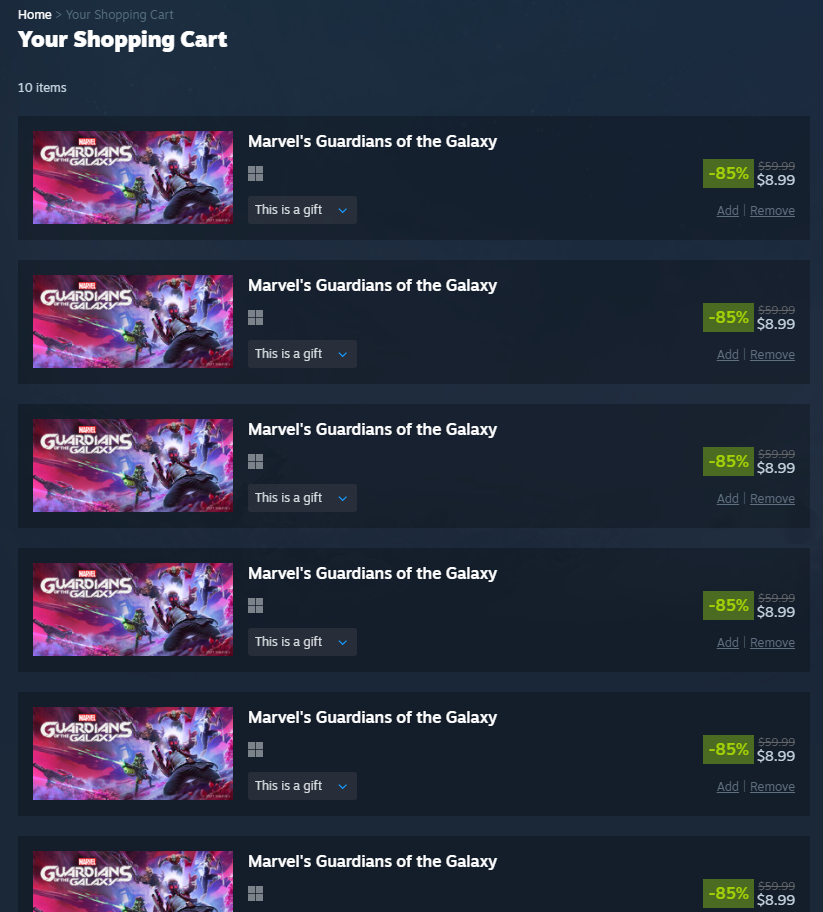Image resolution: width=823 pixels, height=912 pixels.
Task: Remove the third Guardians of the Galaxy item
Action: point(772,498)
